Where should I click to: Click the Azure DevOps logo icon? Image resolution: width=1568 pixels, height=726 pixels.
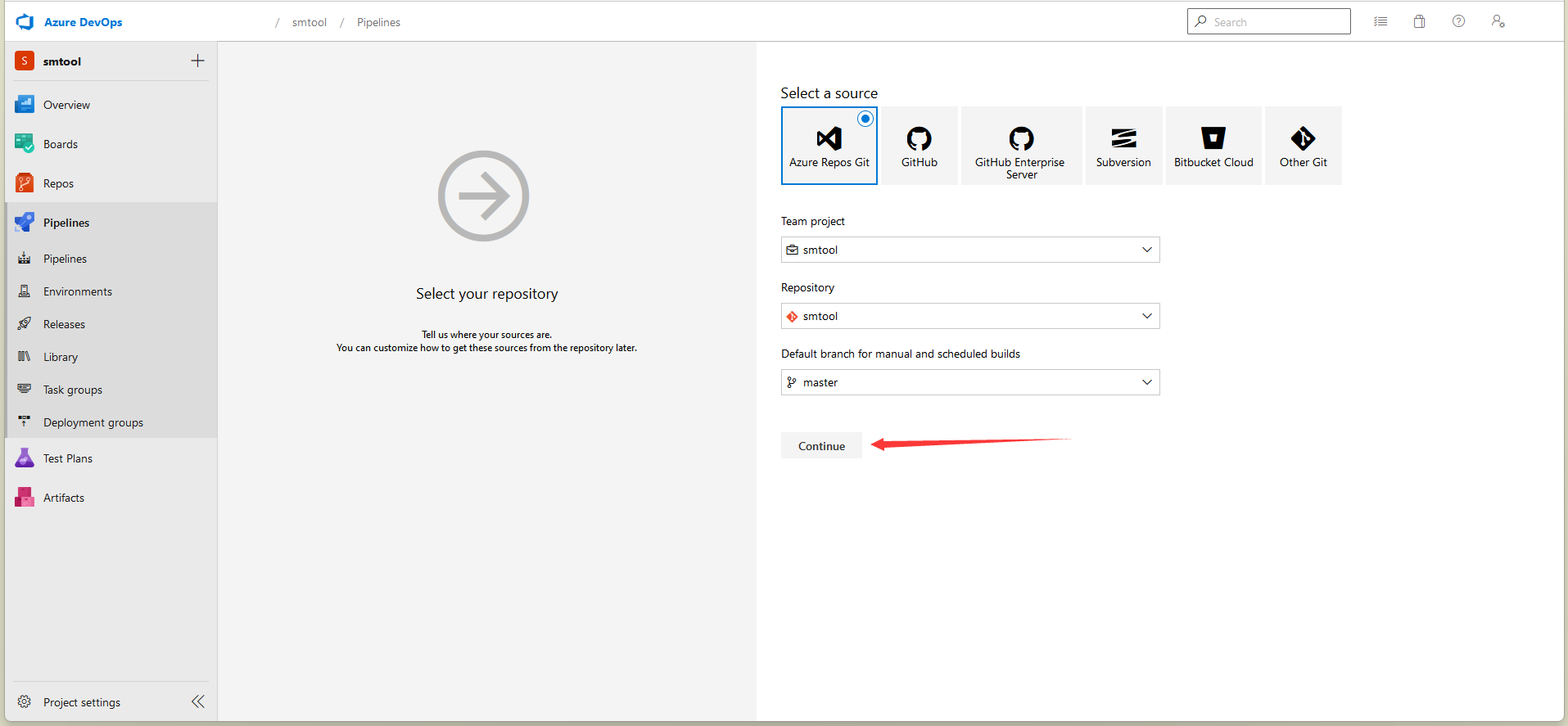(25, 22)
